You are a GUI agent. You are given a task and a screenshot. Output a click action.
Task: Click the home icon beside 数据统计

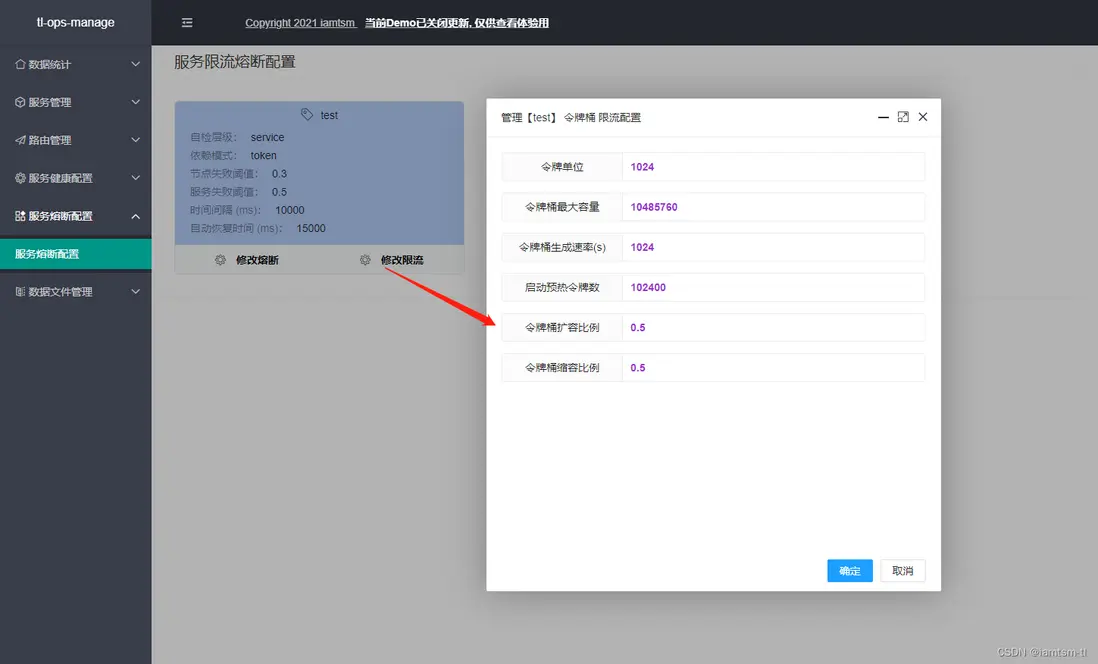tap(20, 64)
